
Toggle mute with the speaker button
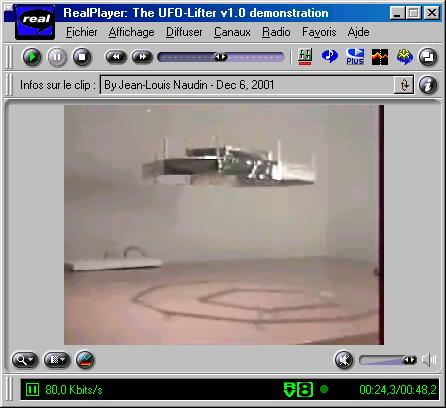point(344,360)
